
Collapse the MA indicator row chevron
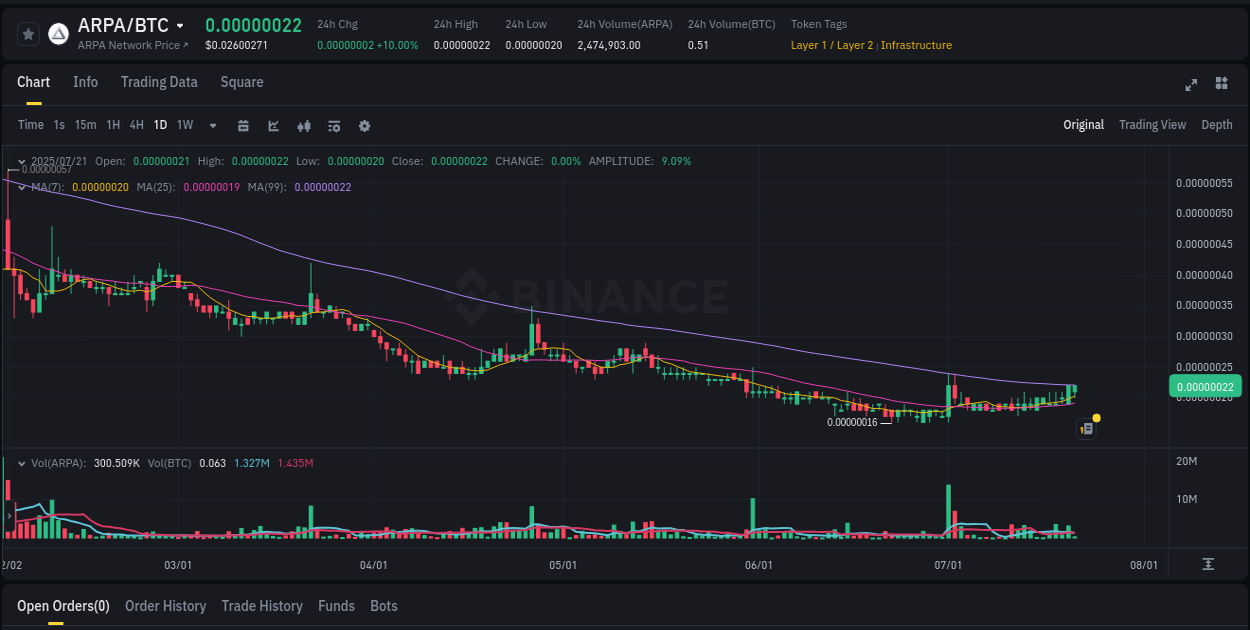21,186
